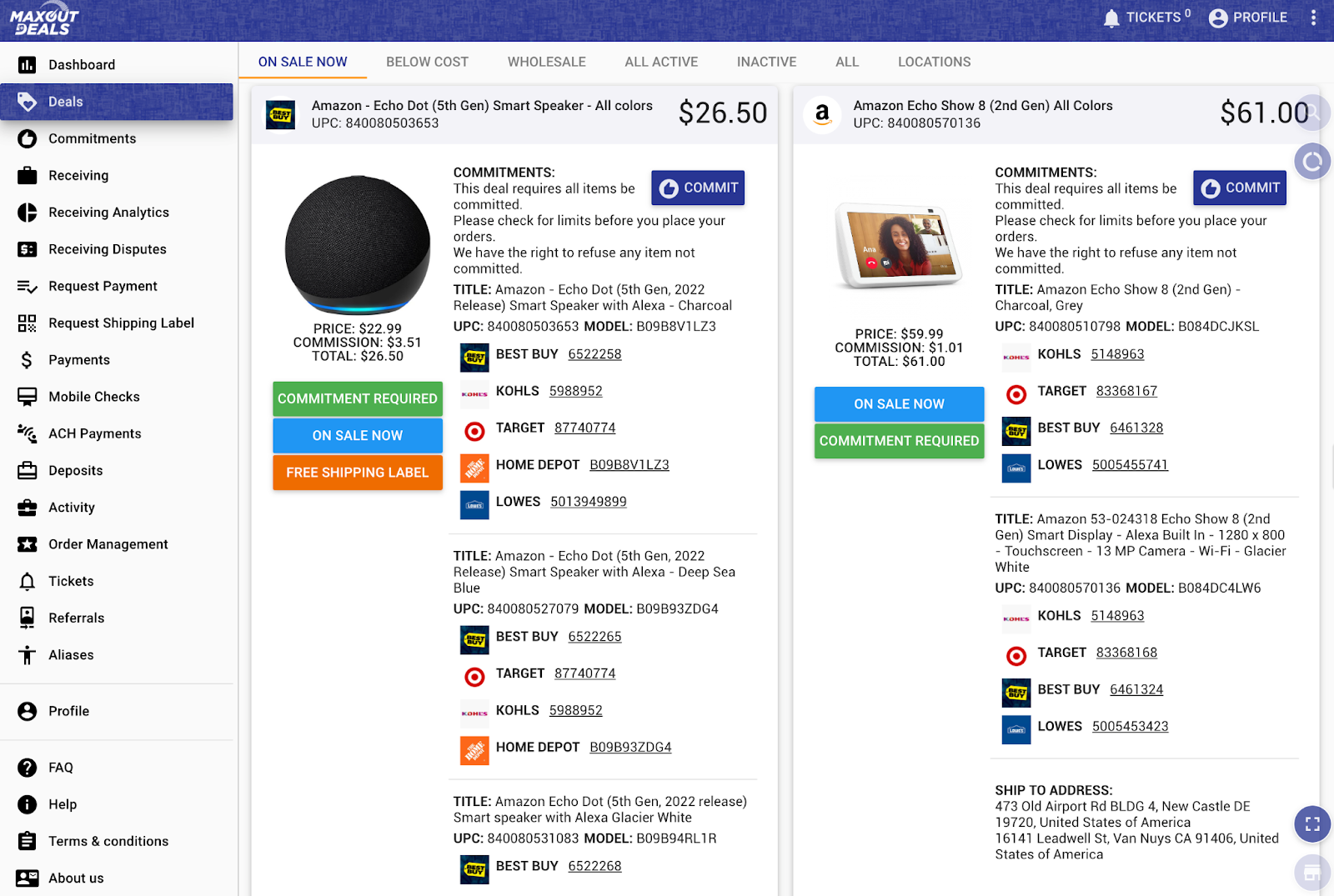Select the All Active tab

coord(661,62)
